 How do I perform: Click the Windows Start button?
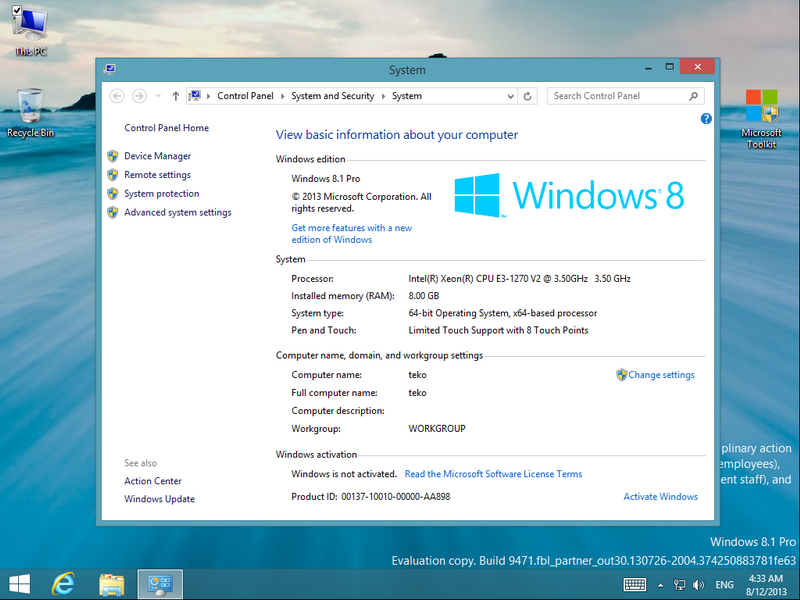point(19,584)
